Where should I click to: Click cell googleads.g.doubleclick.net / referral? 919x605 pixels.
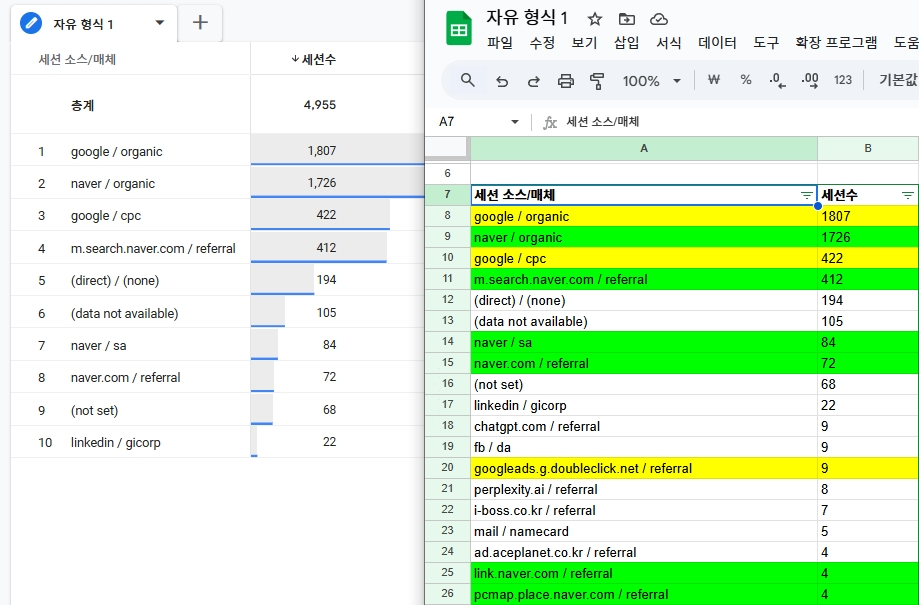click(644, 468)
